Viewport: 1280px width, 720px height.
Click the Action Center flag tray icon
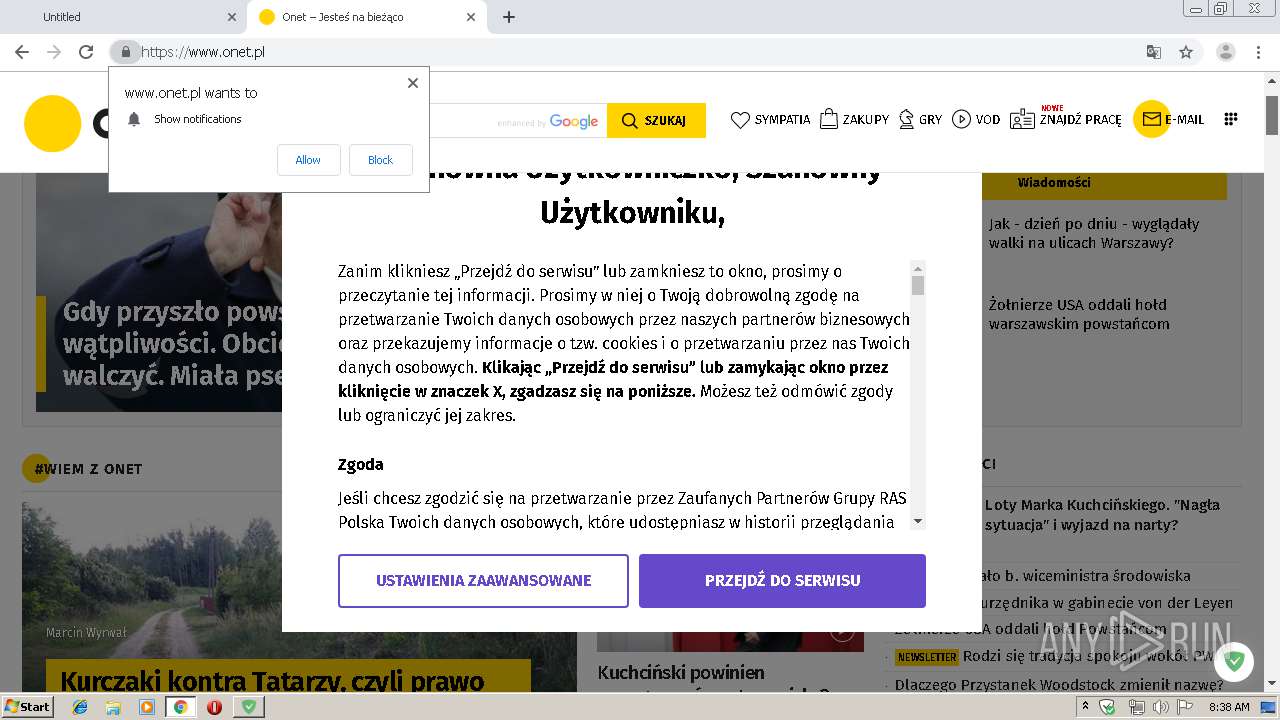tap(1184, 707)
